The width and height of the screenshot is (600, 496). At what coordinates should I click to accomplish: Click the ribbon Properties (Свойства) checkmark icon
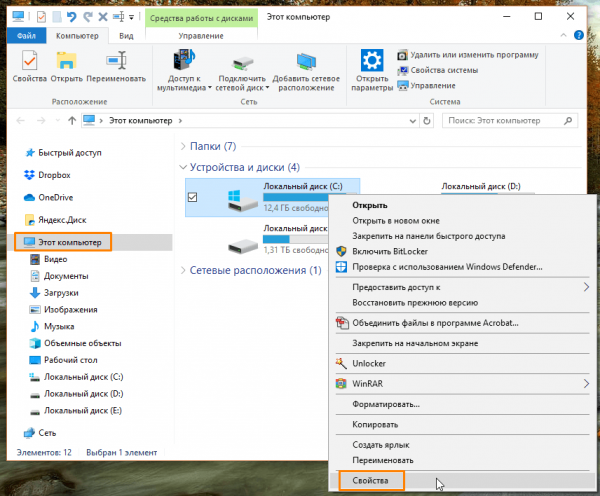pos(29,60)
